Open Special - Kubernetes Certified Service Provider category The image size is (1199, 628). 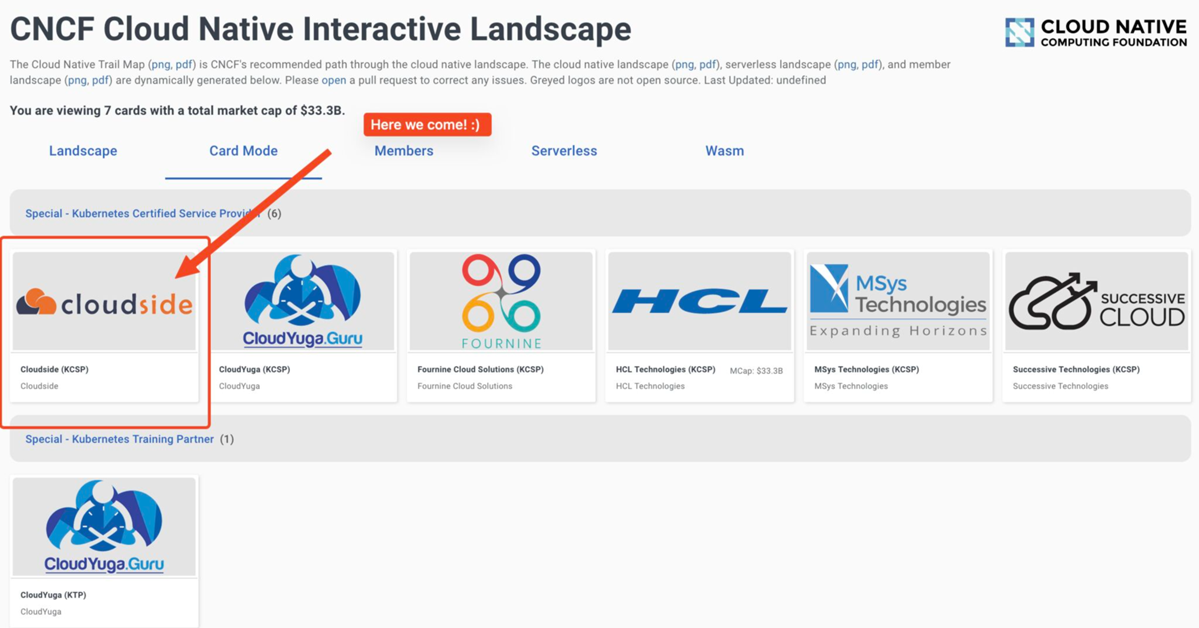pos(143,213)
